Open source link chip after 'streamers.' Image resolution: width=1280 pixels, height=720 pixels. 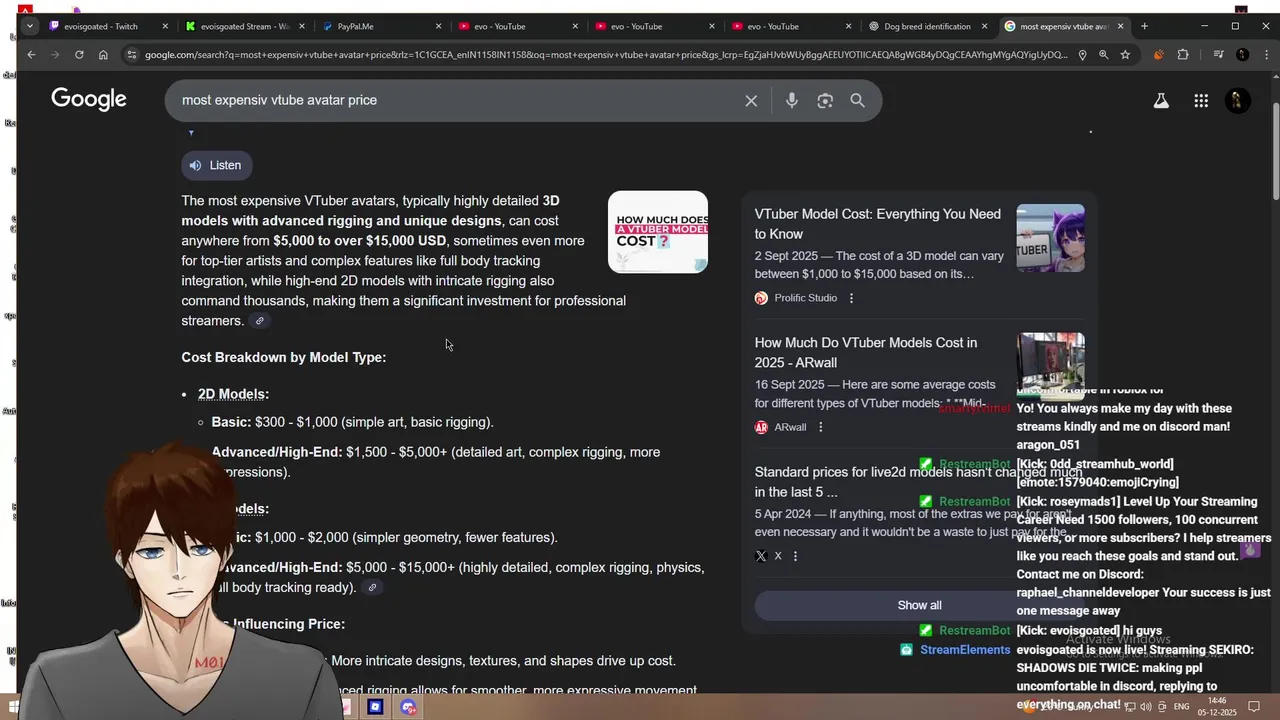[x=260, y=321]
